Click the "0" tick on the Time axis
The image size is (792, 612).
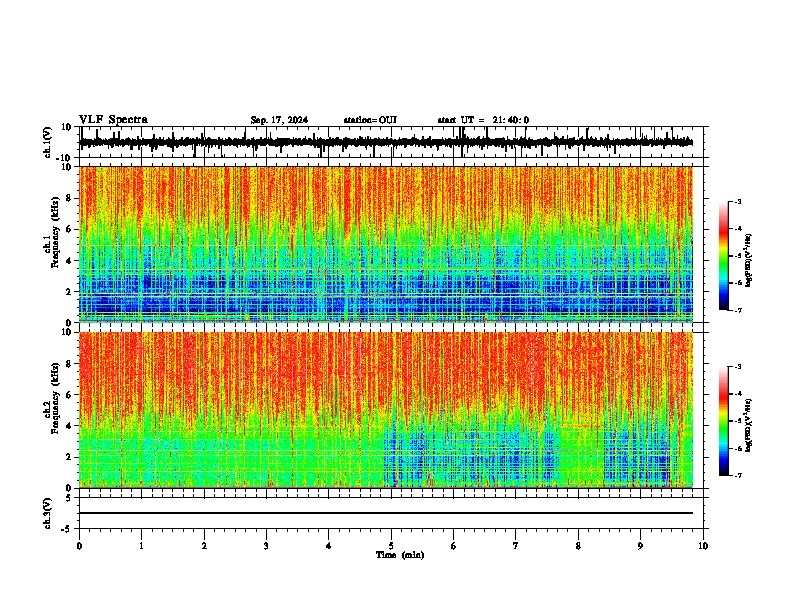point(79,546)
